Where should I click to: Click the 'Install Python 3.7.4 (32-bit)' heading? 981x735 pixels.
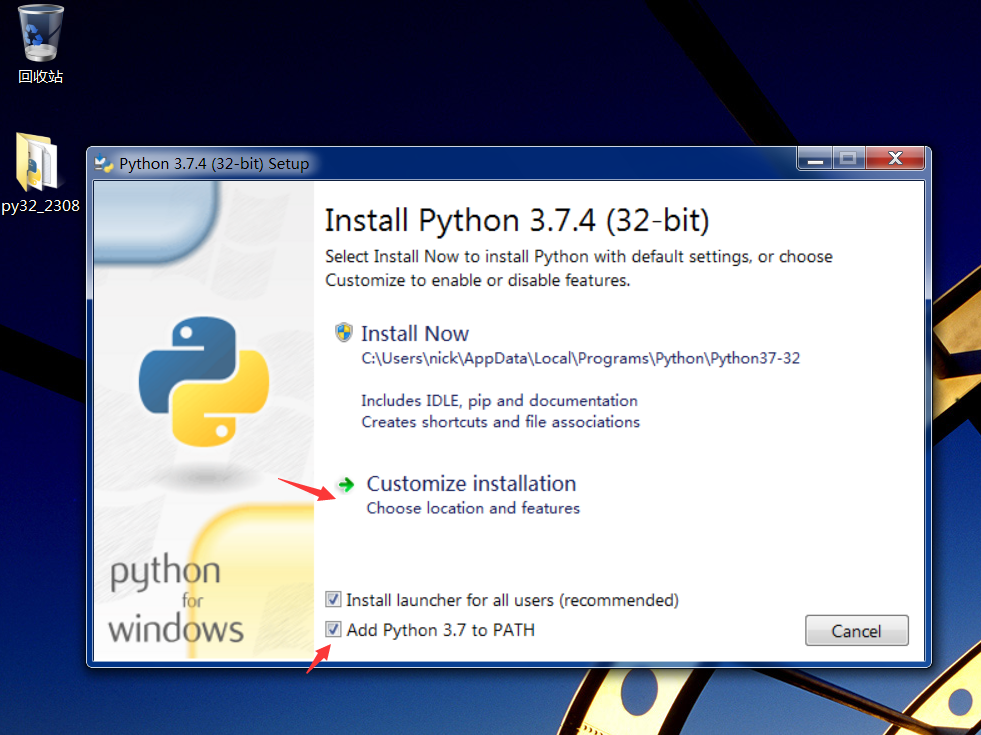point(517,220)
